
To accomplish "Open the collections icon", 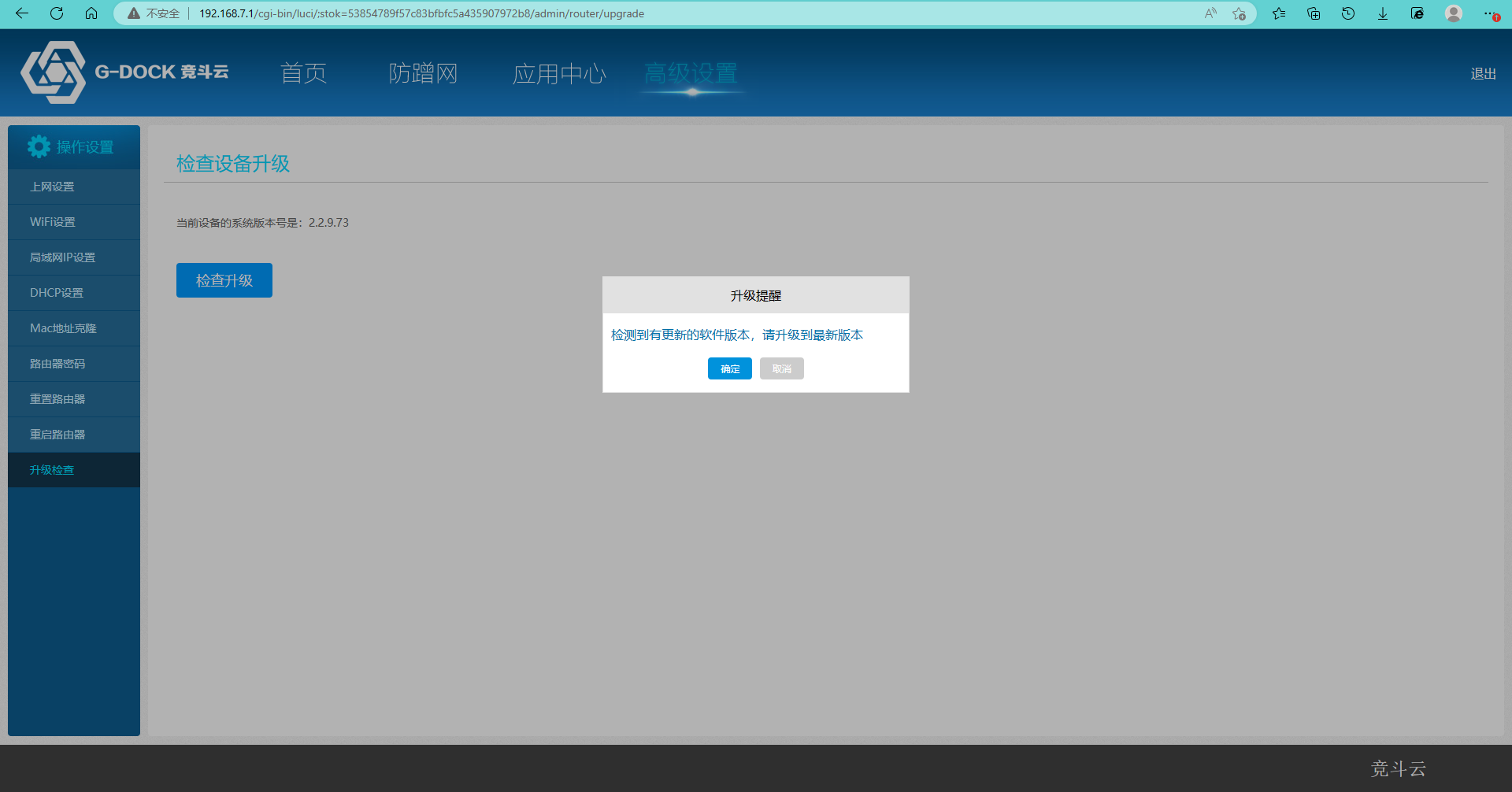I will tap(1314, 13).
